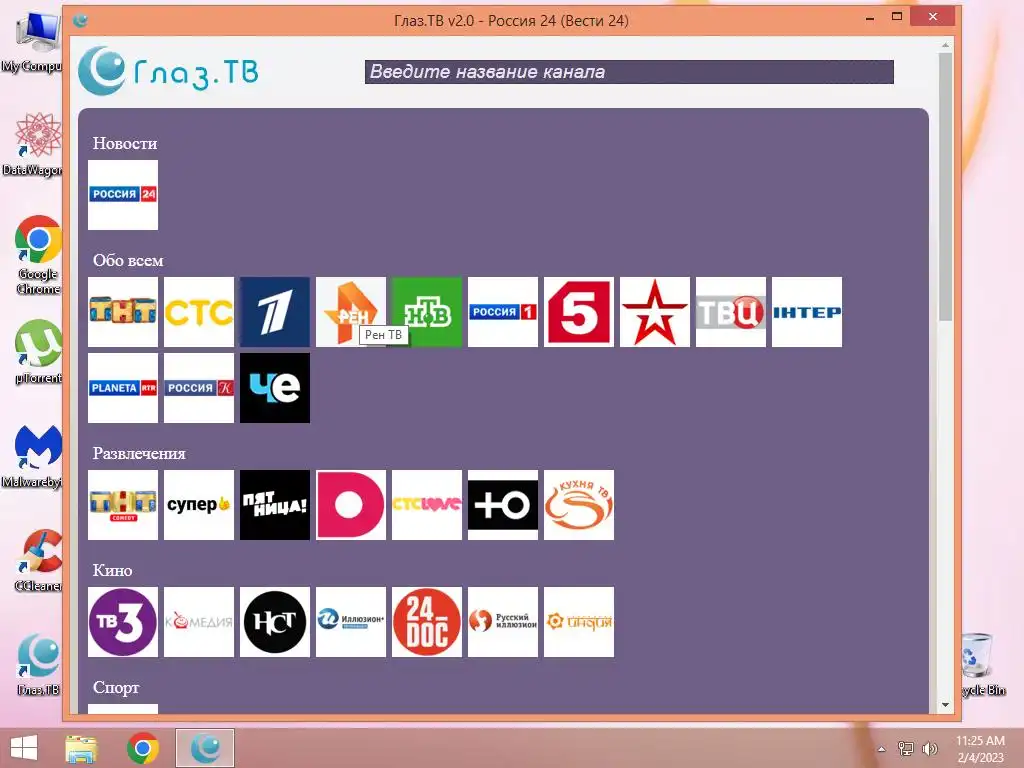Click the Спорт category heading

[x=116, y=688]
